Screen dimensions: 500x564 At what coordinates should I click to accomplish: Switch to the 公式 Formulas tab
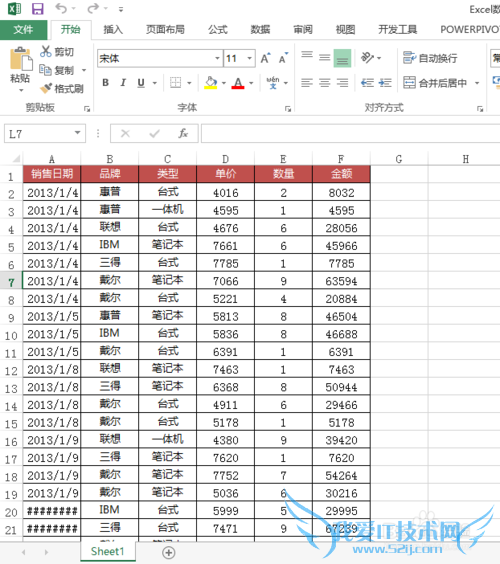point(218,29)
